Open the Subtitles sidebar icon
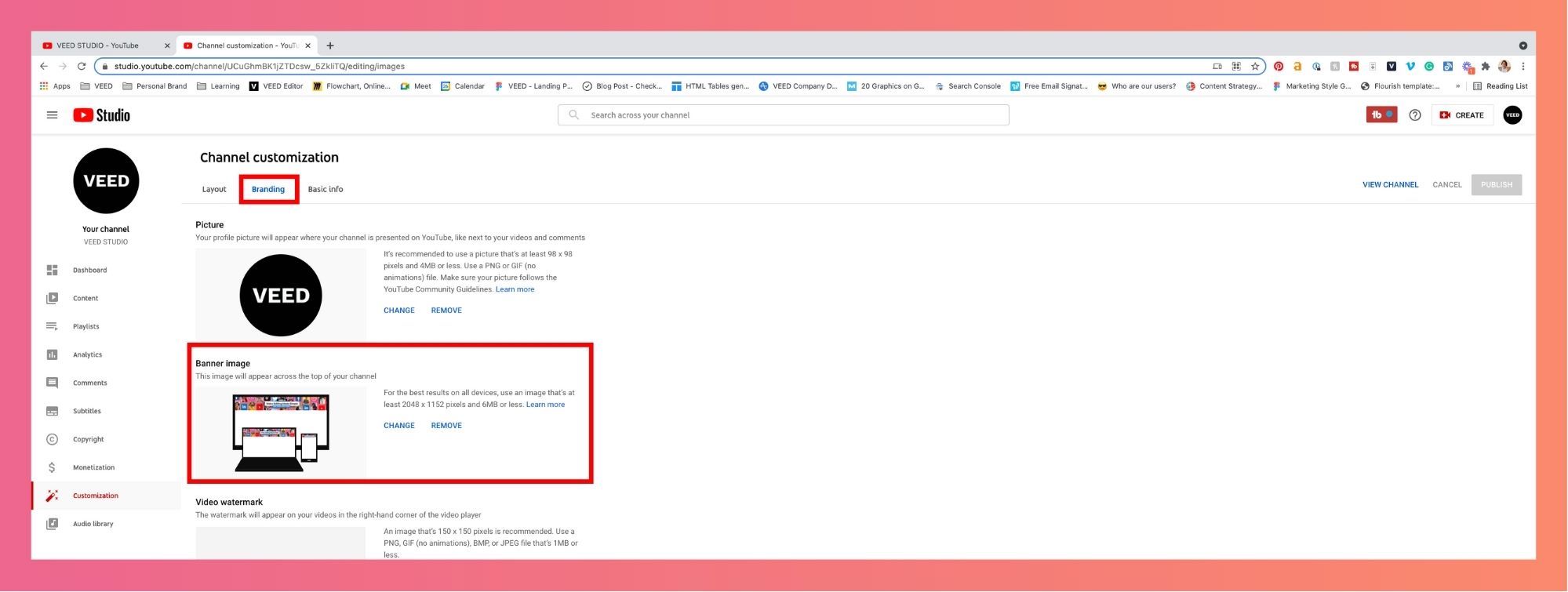The image size is (1568, 592). (52, 411)
